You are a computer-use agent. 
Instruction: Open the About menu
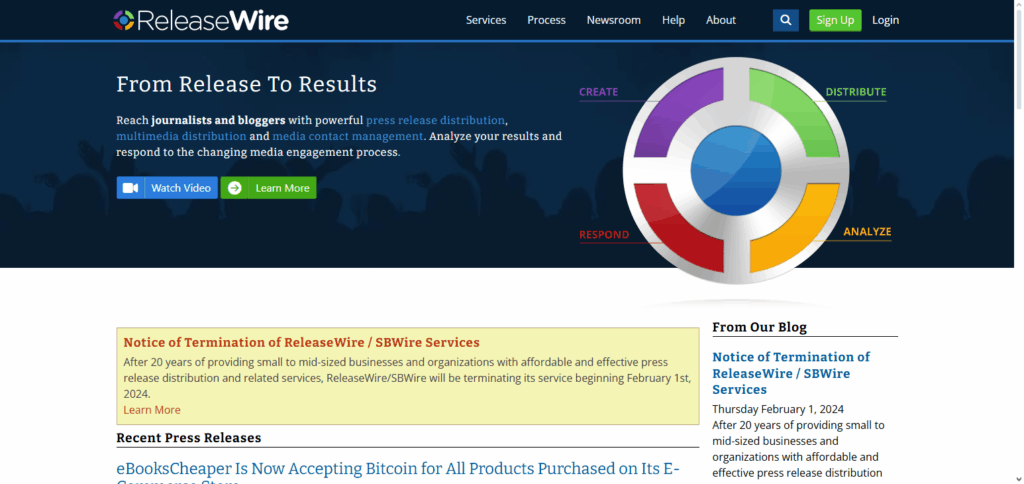(721, 20)
